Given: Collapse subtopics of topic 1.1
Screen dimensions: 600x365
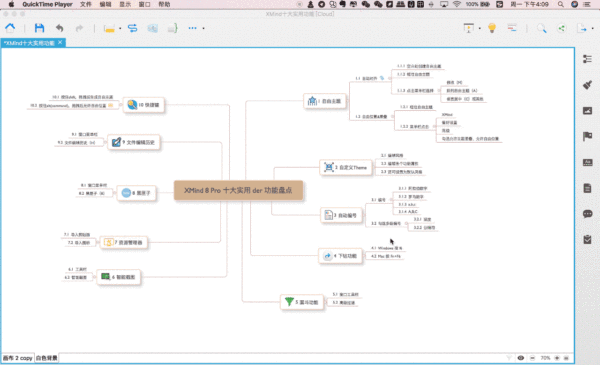Looking at the screenshot, I should click(390, 78).
